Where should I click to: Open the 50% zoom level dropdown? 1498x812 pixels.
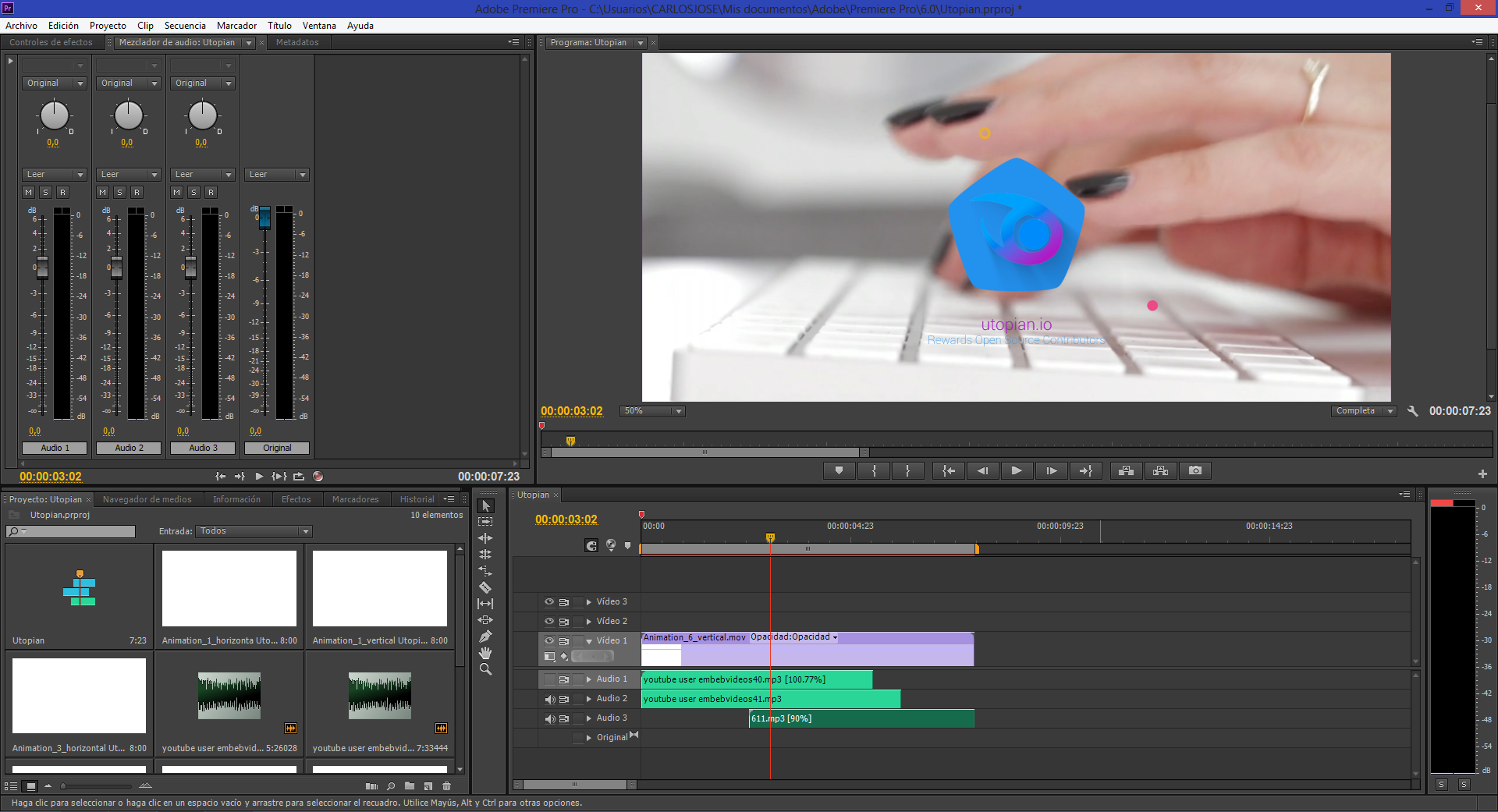tap(652, 411)
